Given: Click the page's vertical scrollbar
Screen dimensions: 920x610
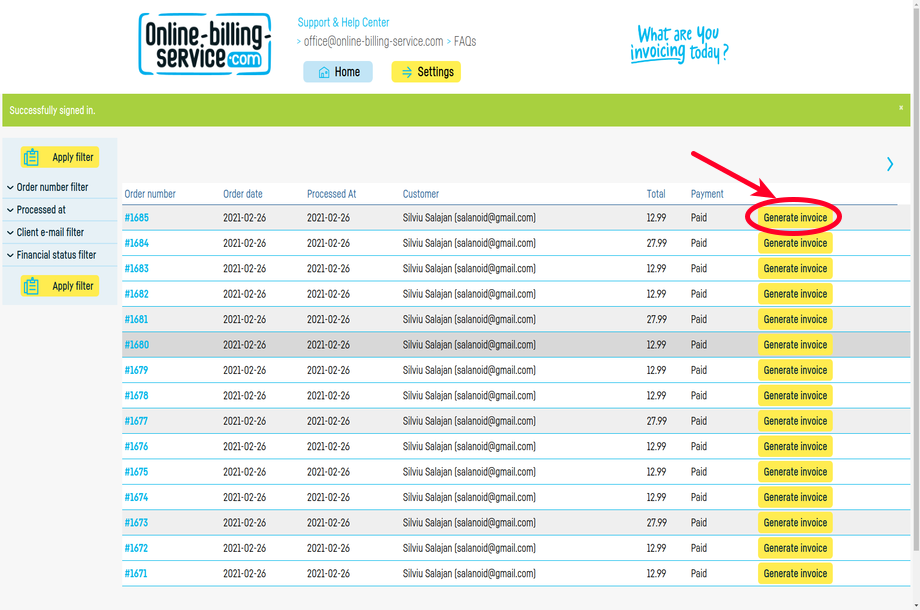Looking at the screenshot, I should tap(916, 282).
